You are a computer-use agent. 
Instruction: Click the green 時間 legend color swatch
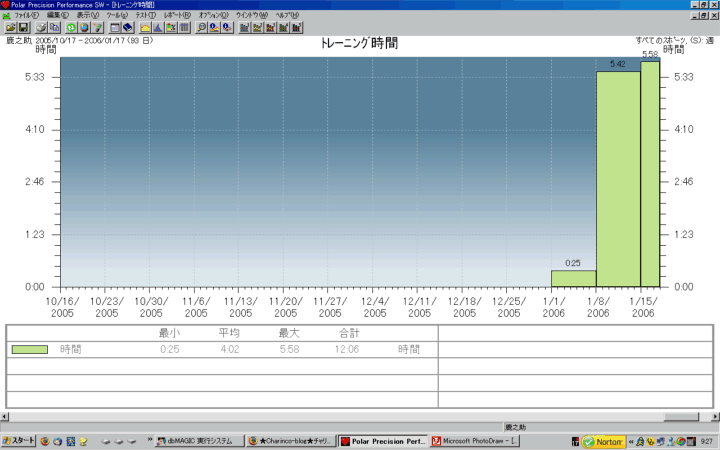(29, 349)
